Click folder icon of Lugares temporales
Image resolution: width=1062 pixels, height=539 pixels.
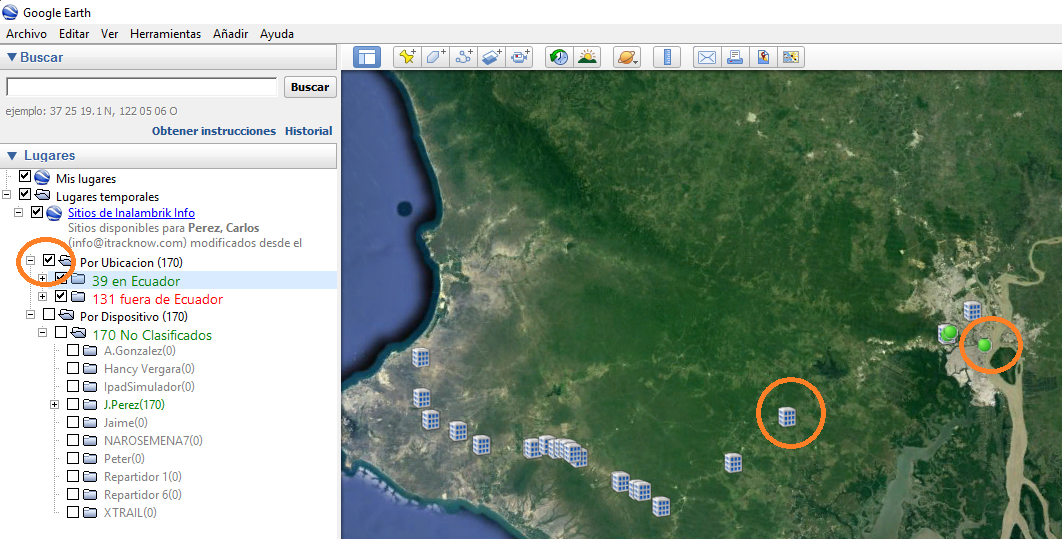42,195
